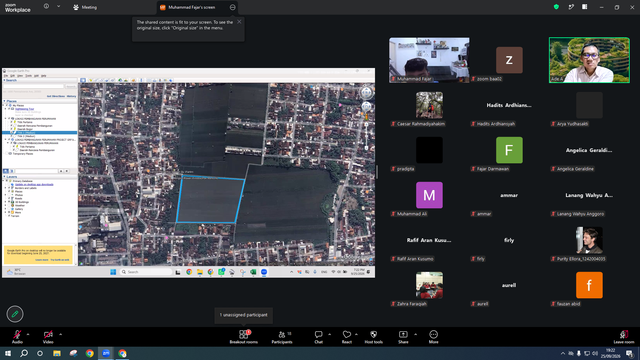Open Google Earth Tools menu
640x360 pixels.
click(x=28, y=76)
